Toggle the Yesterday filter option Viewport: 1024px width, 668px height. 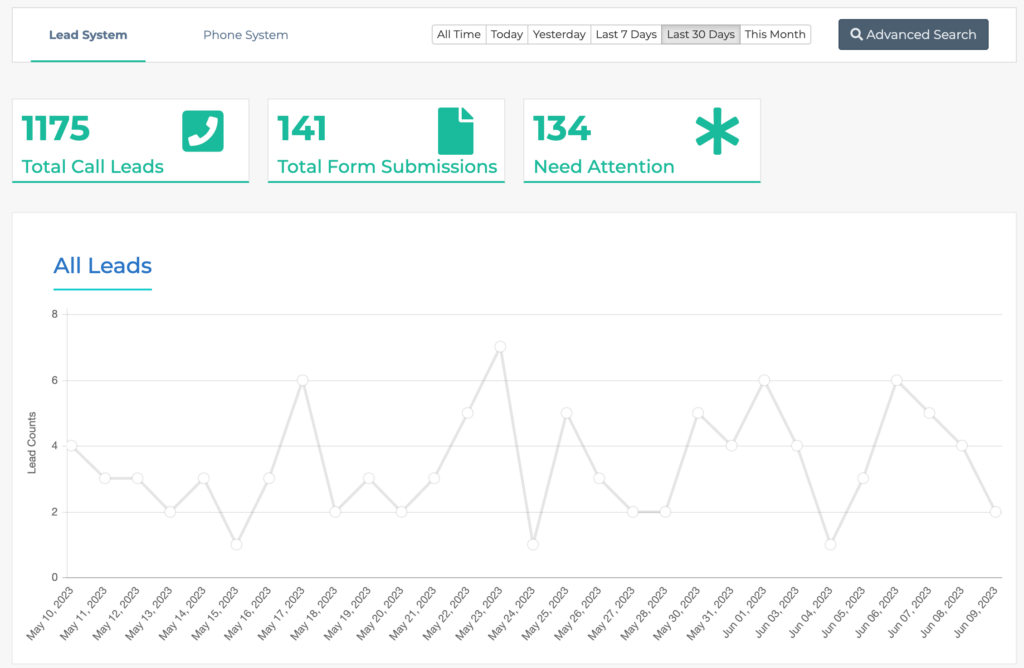click(559, 33)
